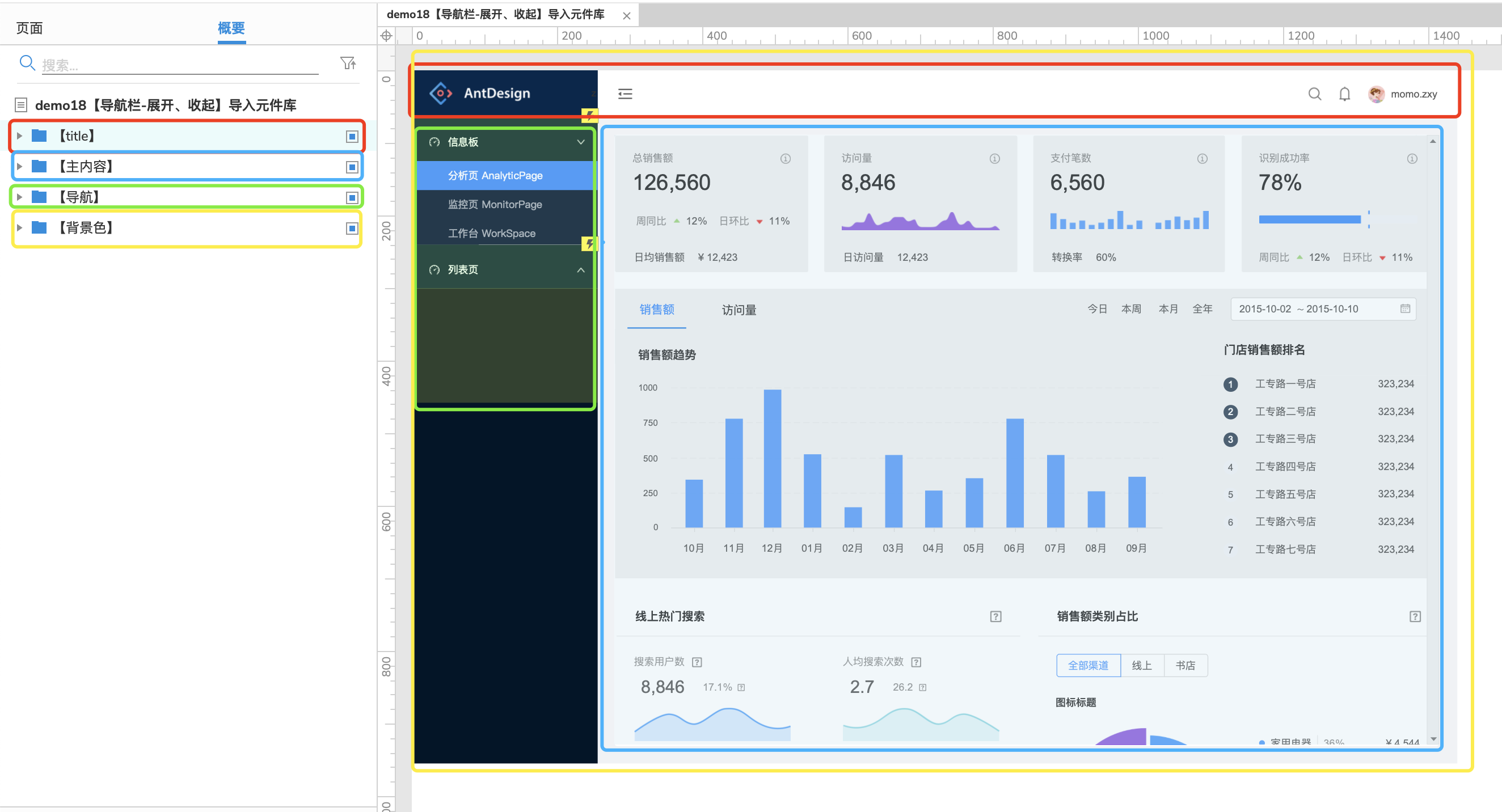Open the outline filter icon
1502x812 pixels.
click(x=348, y=63)
